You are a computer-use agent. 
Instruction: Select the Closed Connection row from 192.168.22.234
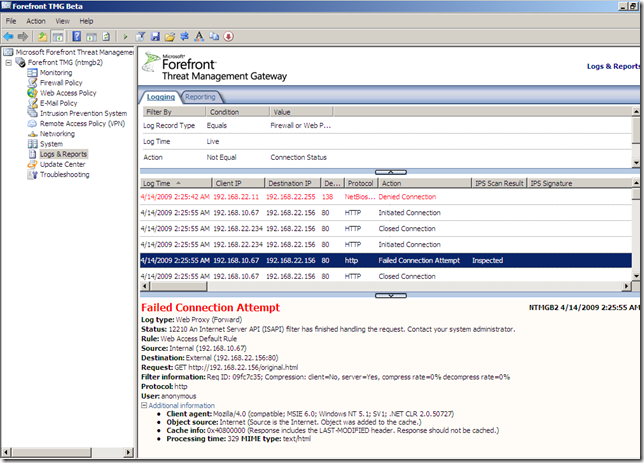click(x=385, y=229)
